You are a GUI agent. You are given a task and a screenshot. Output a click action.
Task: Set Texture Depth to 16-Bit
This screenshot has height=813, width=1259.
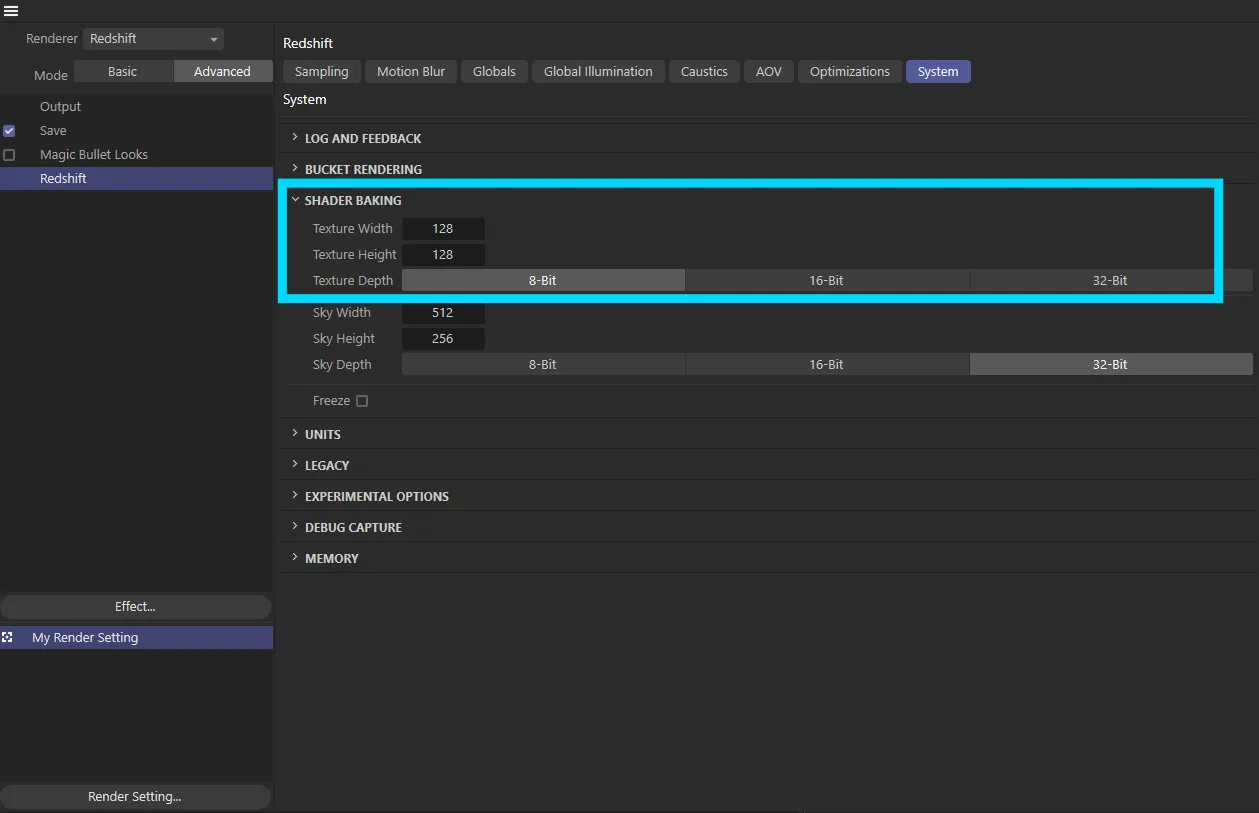(826, 281)
